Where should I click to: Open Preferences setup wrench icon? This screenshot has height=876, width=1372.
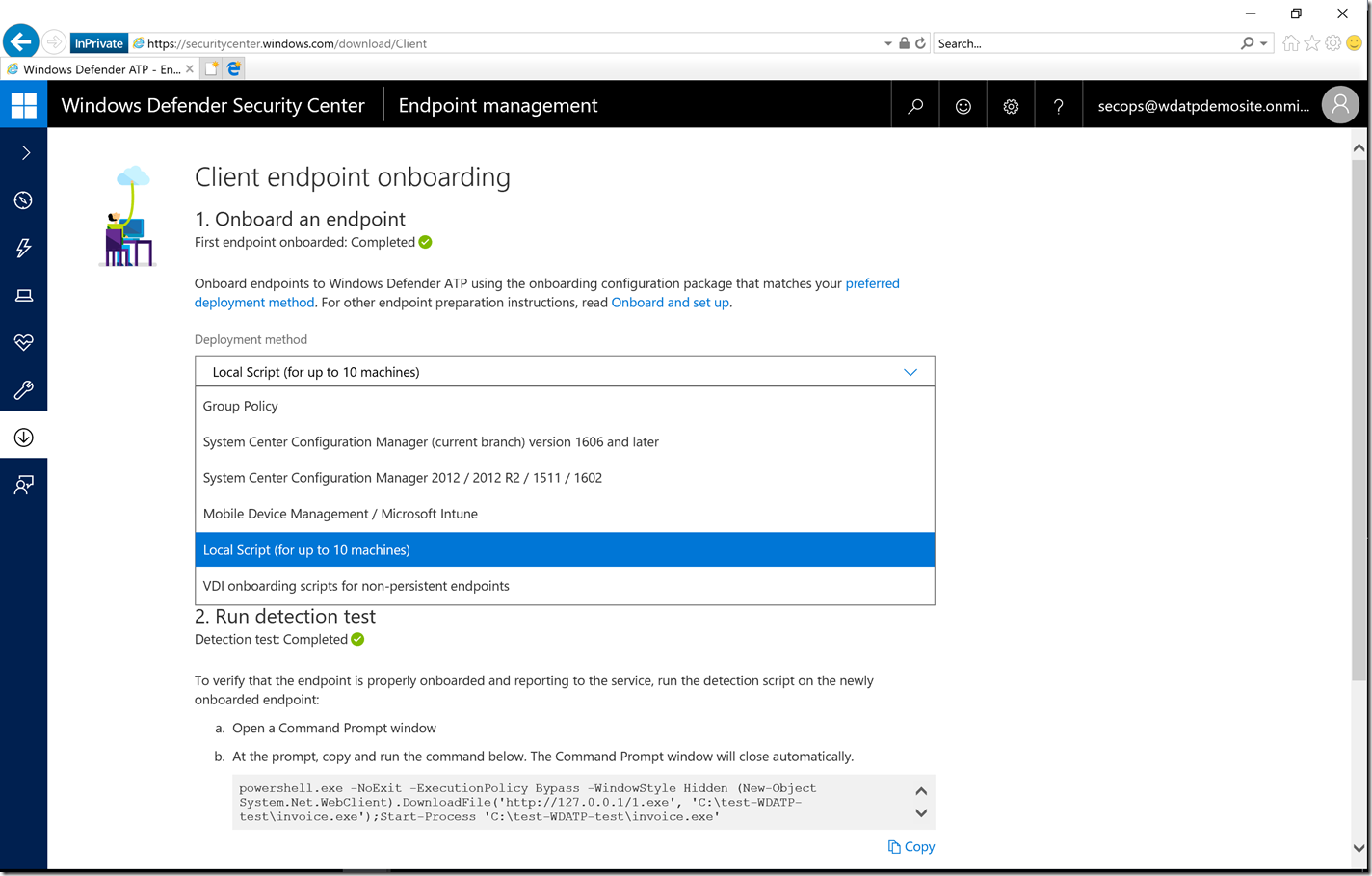click(23, 389)
